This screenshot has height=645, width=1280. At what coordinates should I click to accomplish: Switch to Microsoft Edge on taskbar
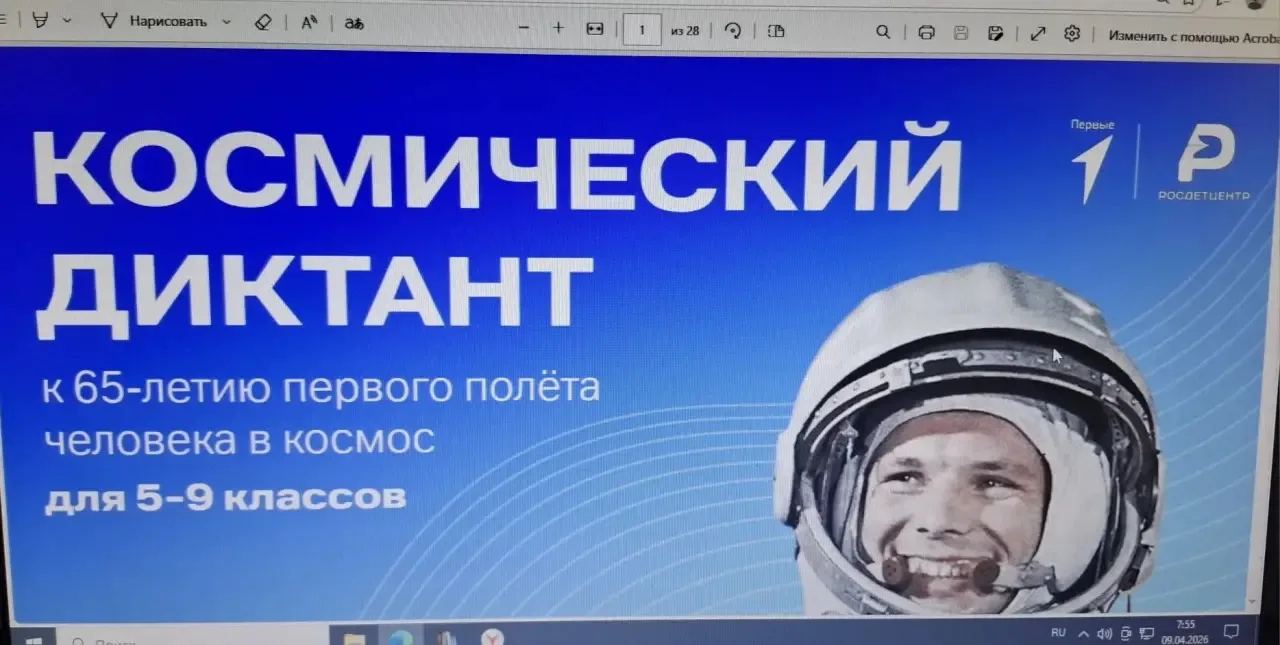click(401, 637)
